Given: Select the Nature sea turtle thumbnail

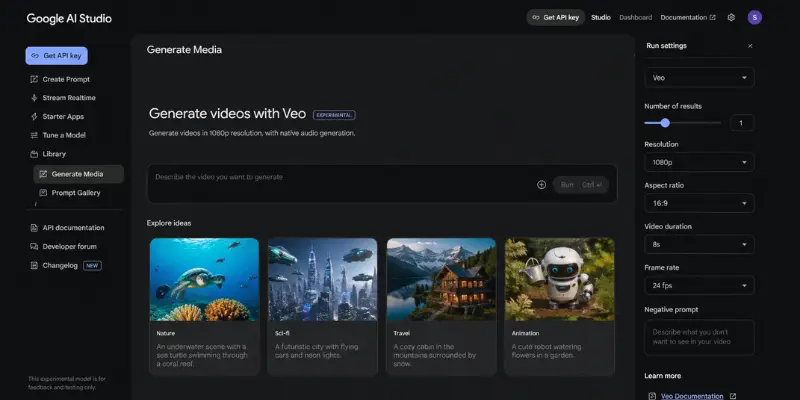Looking at the screenshot, I should 204,280.
